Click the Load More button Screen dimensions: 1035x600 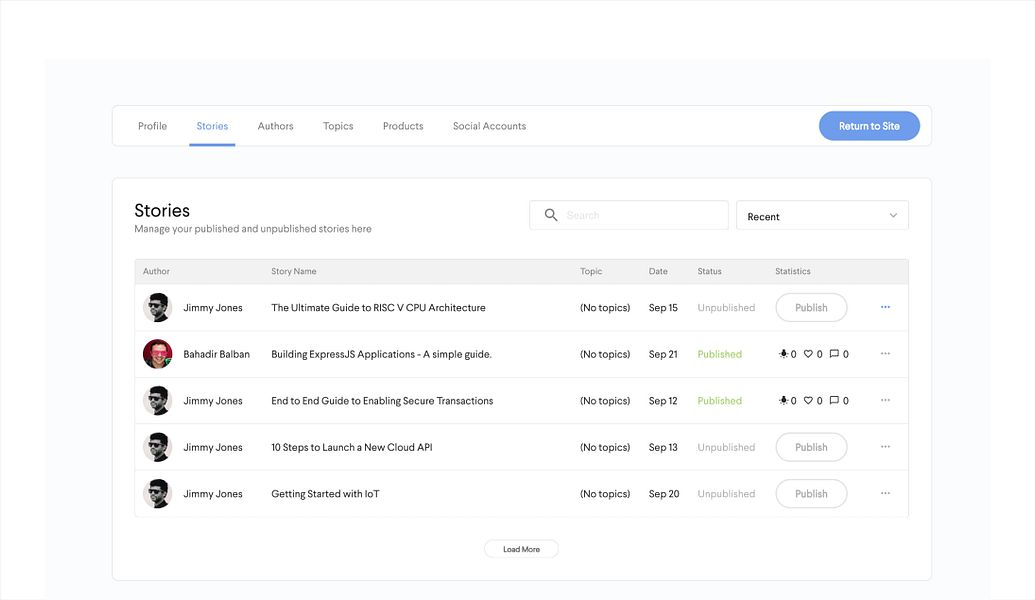521,549
